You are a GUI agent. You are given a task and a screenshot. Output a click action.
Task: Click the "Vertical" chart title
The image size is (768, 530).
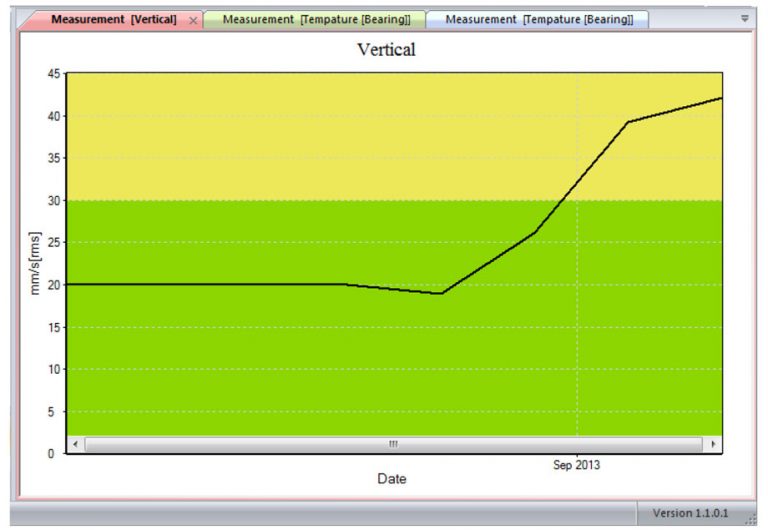[x=386, y=50]
